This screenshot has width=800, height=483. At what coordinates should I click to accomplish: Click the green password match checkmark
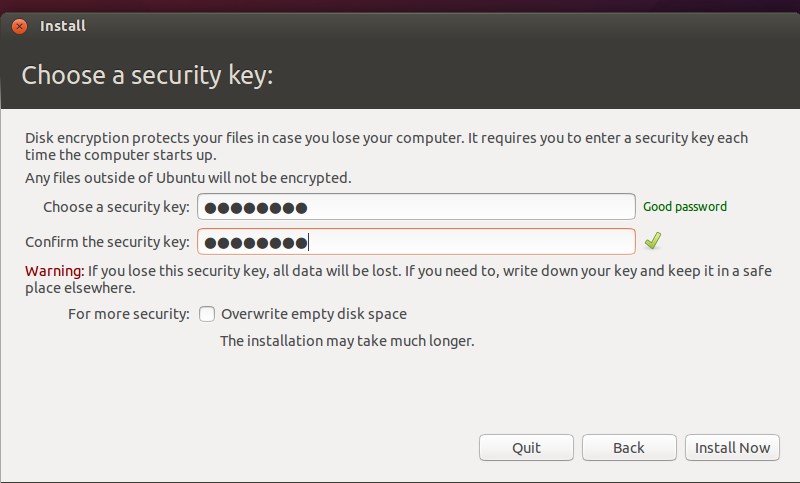pyautogui.click(x=653, y=241)
